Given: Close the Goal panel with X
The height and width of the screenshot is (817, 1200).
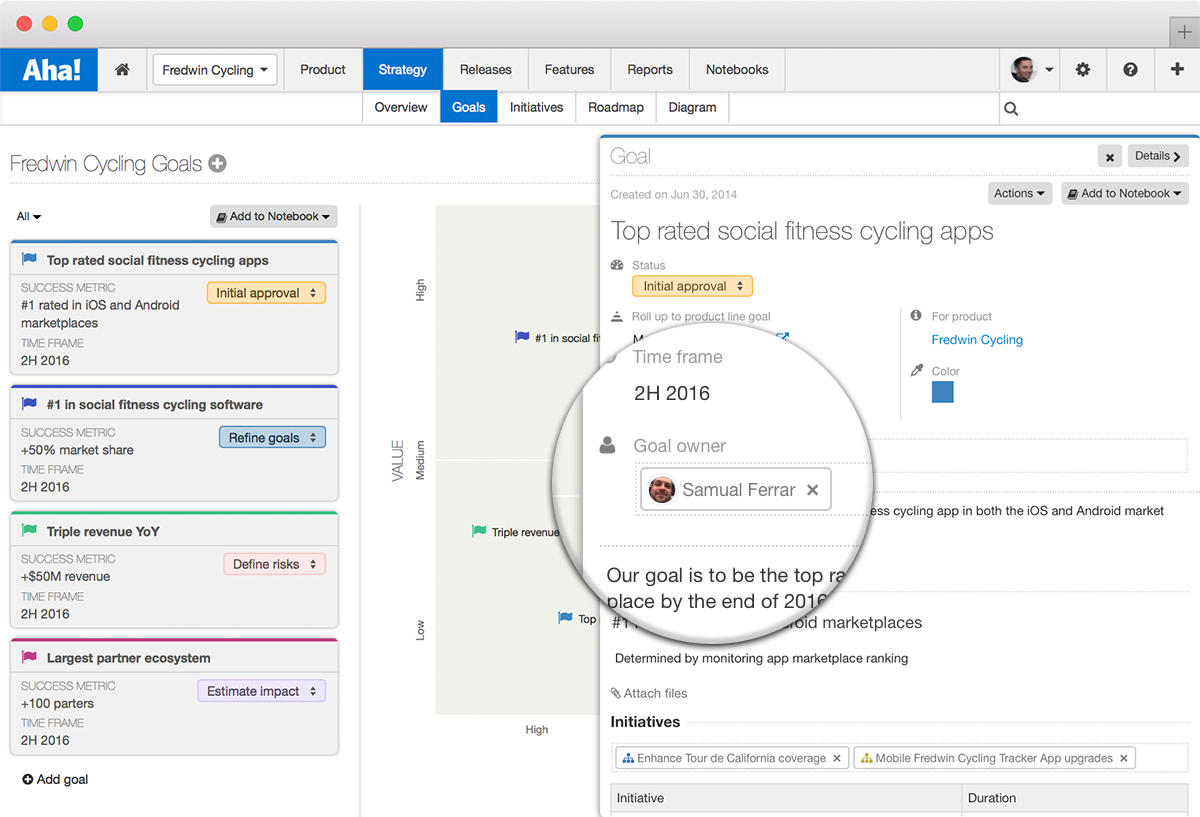Looking at the screenshot, I should [1109, 157].
